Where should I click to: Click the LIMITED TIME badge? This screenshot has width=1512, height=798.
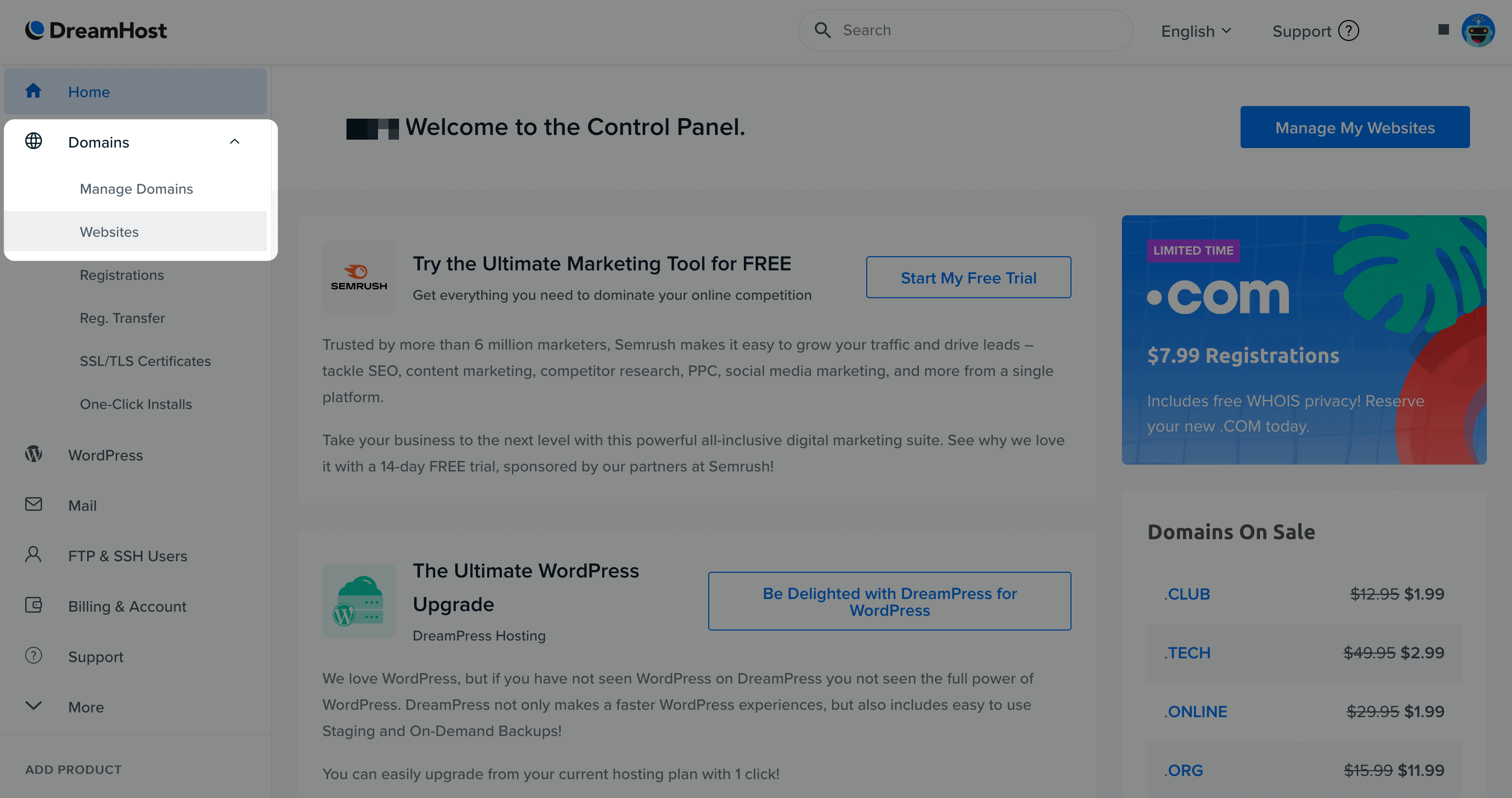(x=1193, y=250)
